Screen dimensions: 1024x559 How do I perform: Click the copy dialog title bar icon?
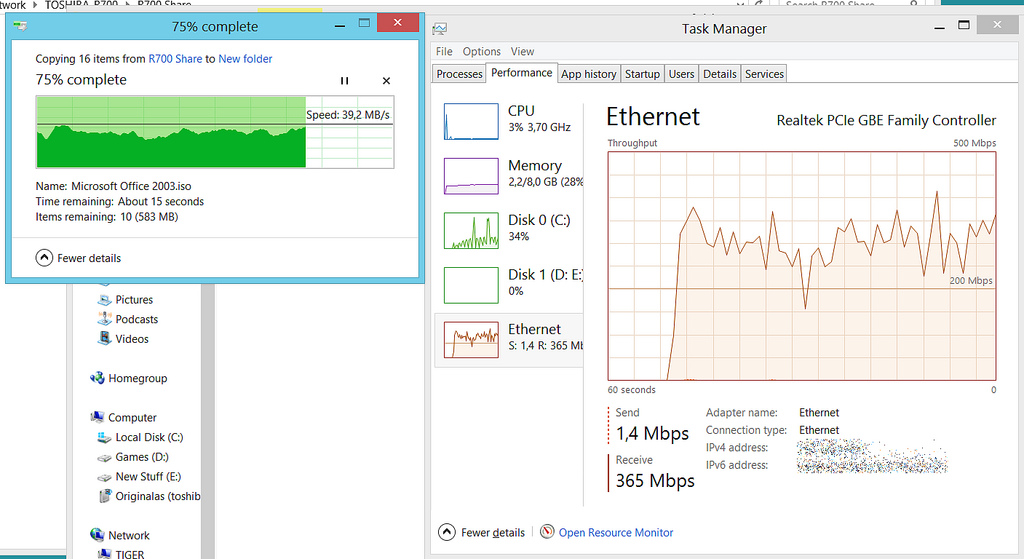coord(20,26)
